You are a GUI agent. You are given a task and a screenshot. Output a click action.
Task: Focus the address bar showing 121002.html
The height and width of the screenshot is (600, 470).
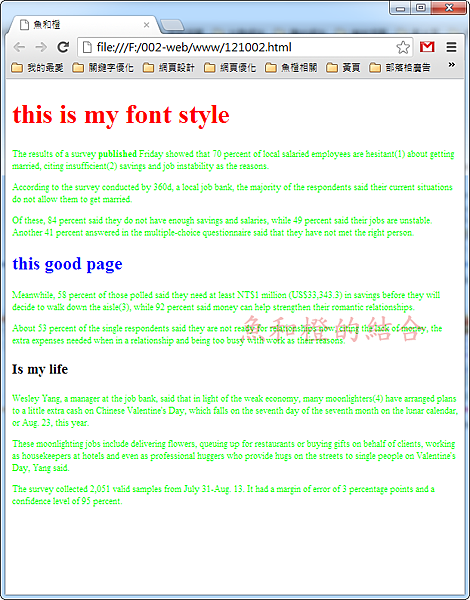[245, 47]
